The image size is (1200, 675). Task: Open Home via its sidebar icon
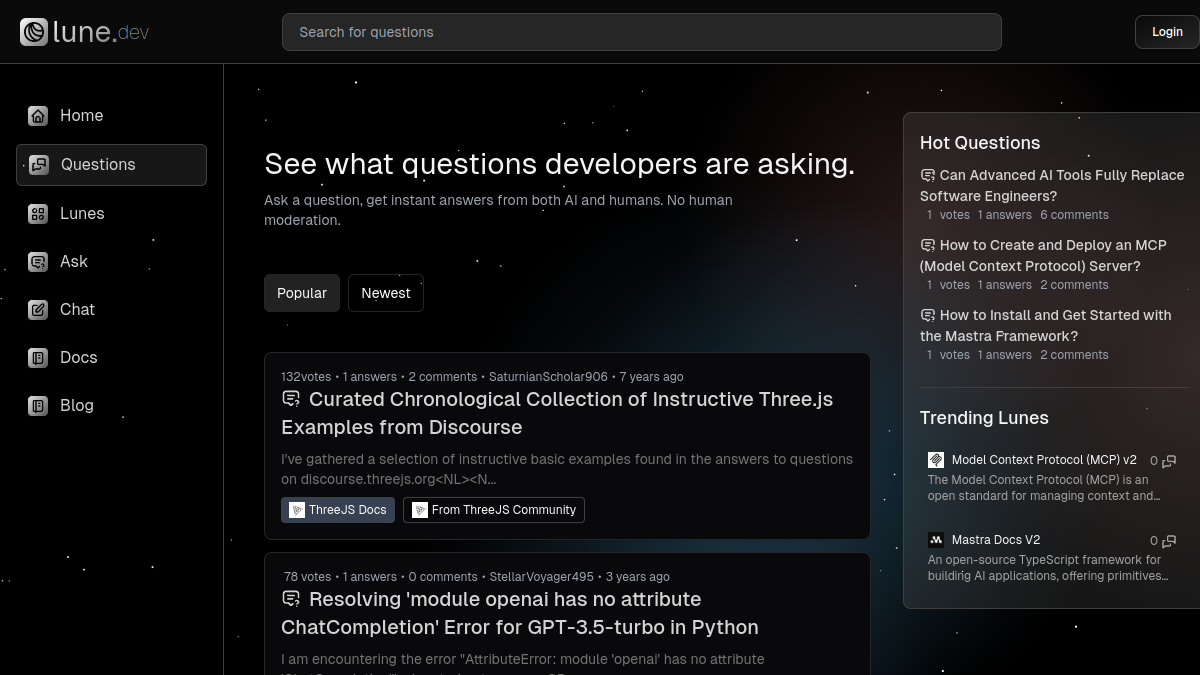point(38,116)
